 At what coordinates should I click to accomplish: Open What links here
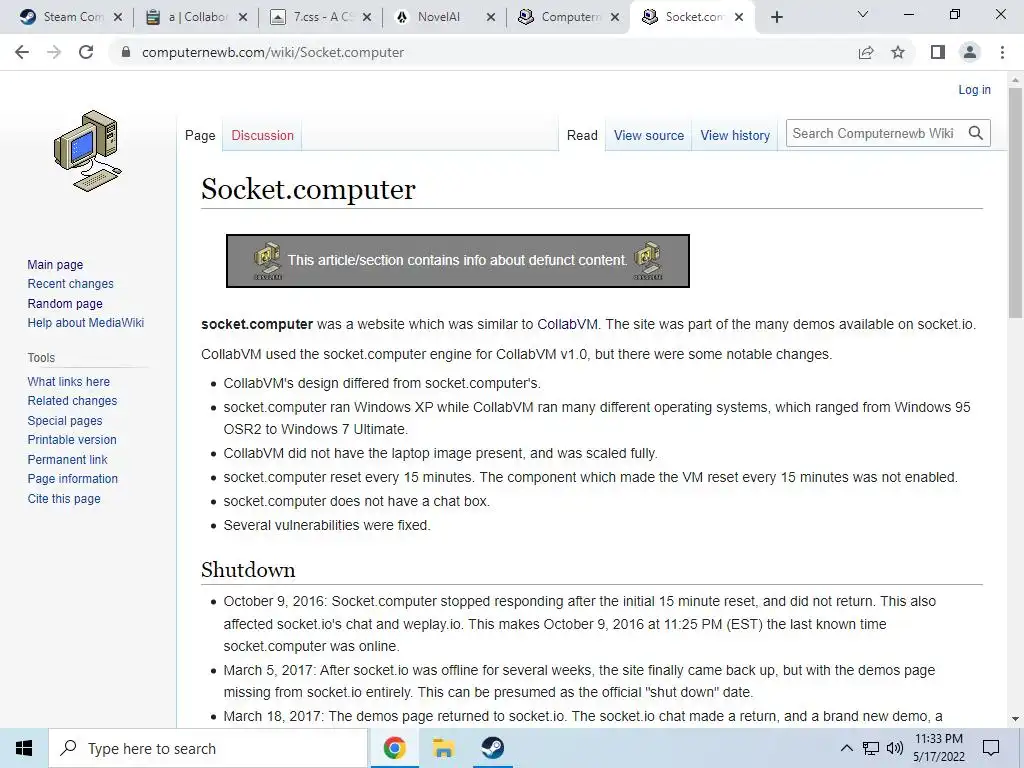(x=69, y=381)
